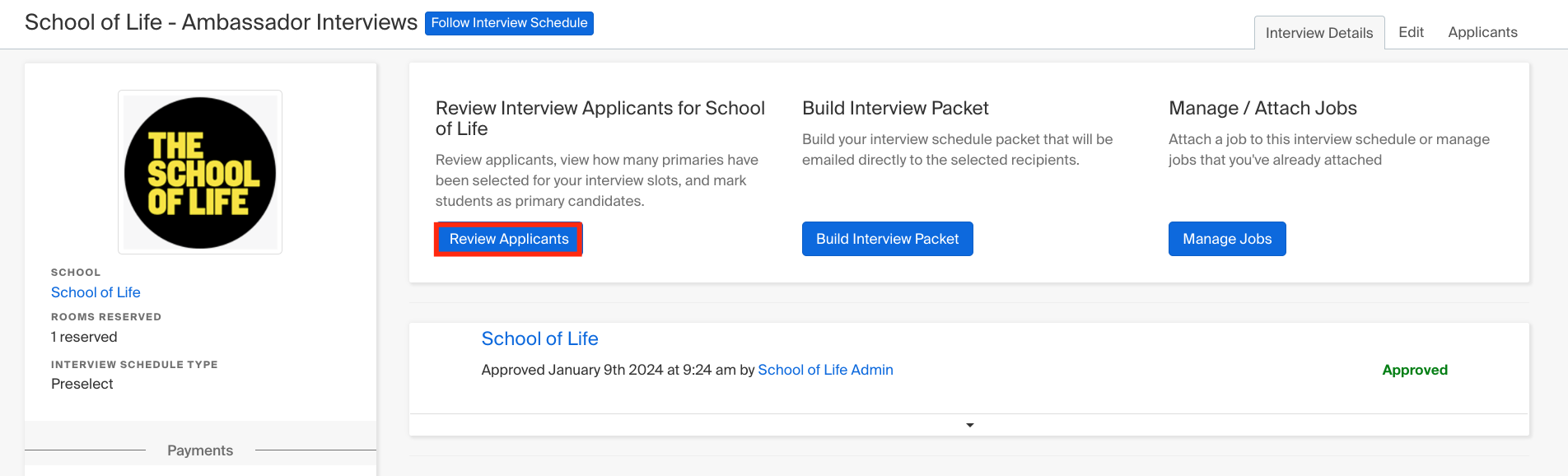Click the Payments section header

pyautogui.click(x=200, y=450)
